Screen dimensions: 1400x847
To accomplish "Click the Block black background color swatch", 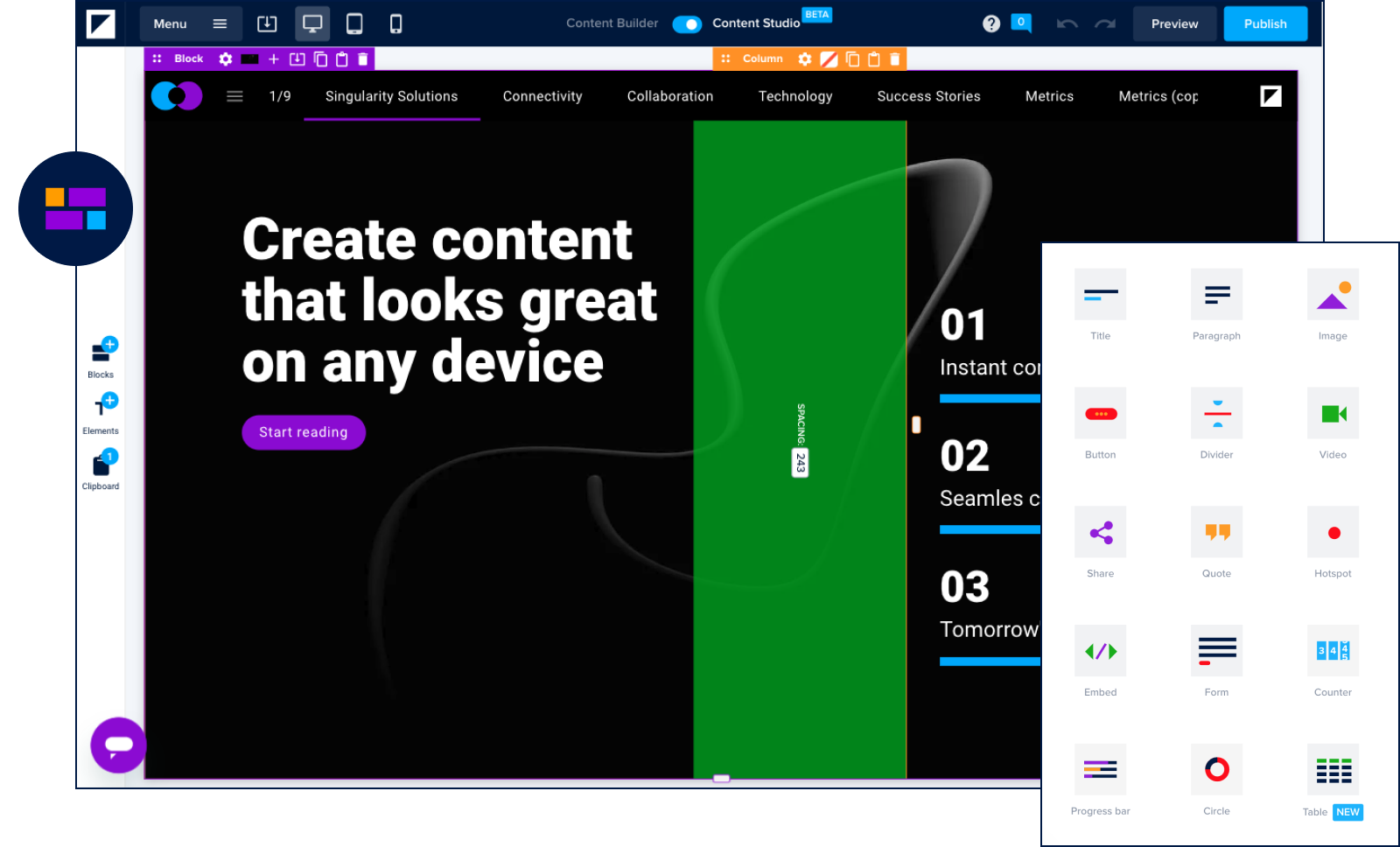I will pyautogui.click(x=249, y=59).
